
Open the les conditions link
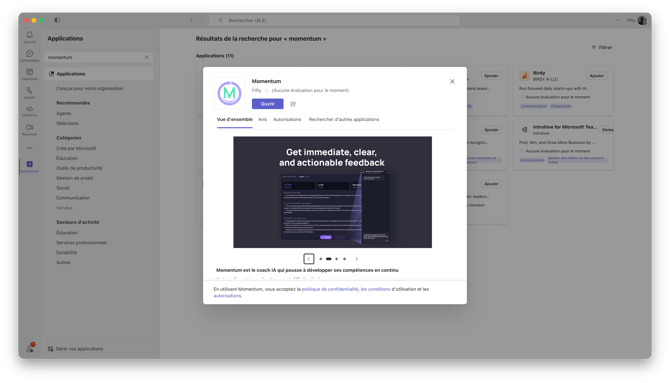click(x=375, y=289)
